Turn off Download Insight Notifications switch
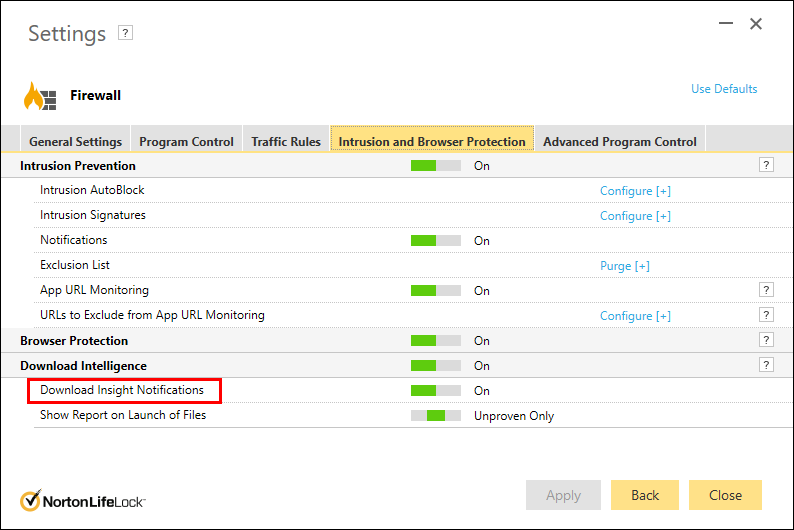 (x=436, y=391)
